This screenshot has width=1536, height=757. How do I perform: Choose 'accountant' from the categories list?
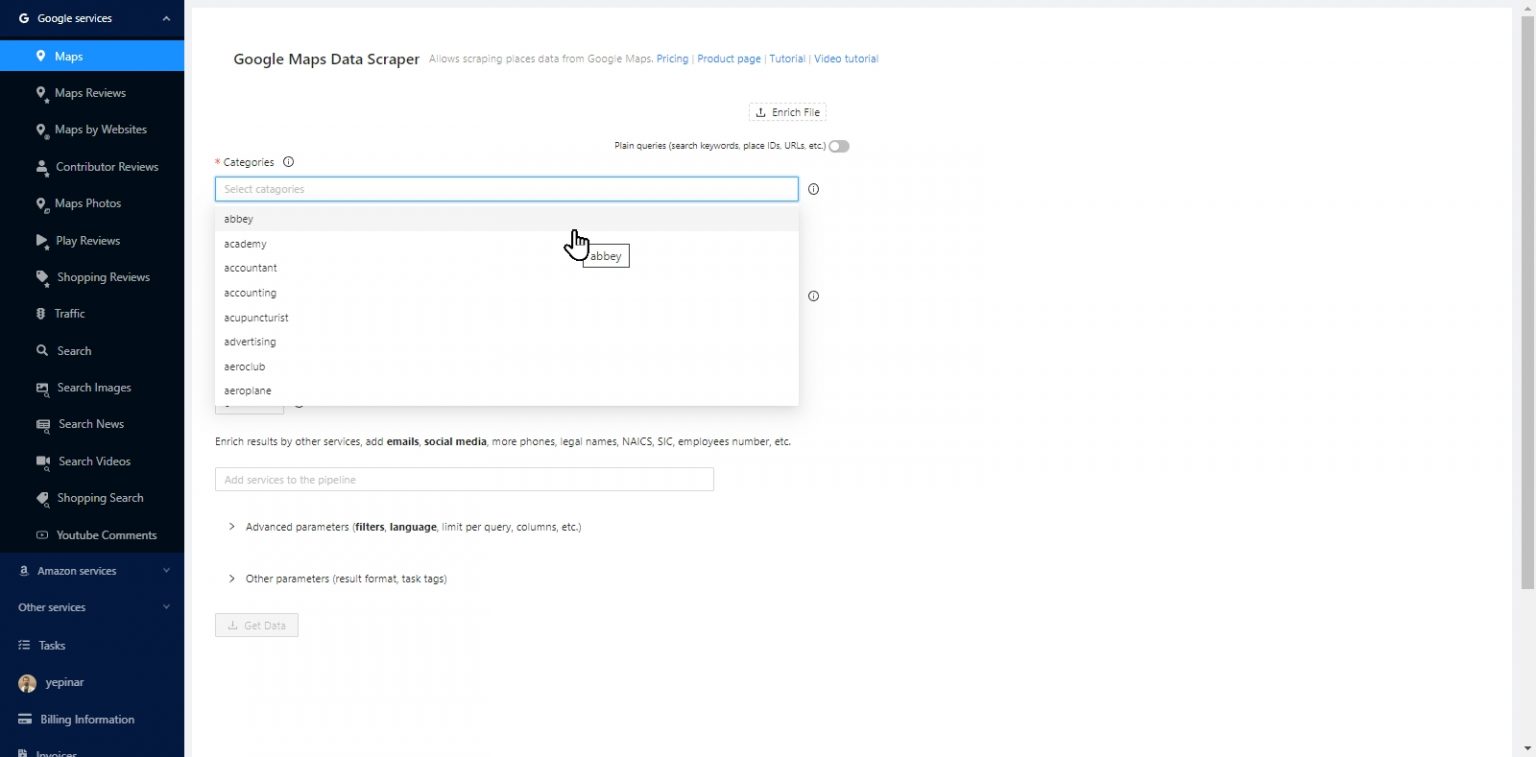(x=251, y=268)
